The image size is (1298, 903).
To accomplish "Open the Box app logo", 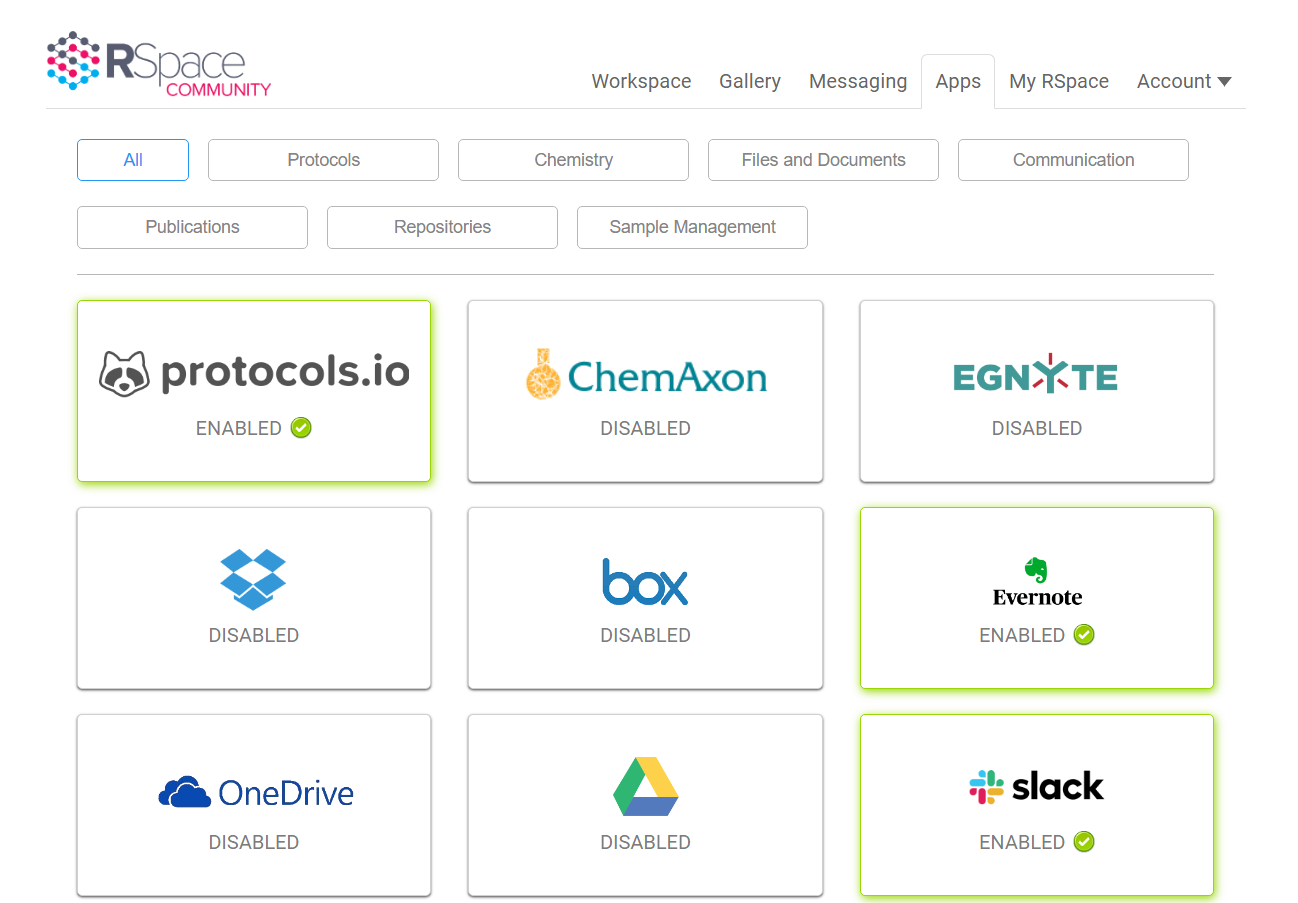I will (x=645, y=582).
